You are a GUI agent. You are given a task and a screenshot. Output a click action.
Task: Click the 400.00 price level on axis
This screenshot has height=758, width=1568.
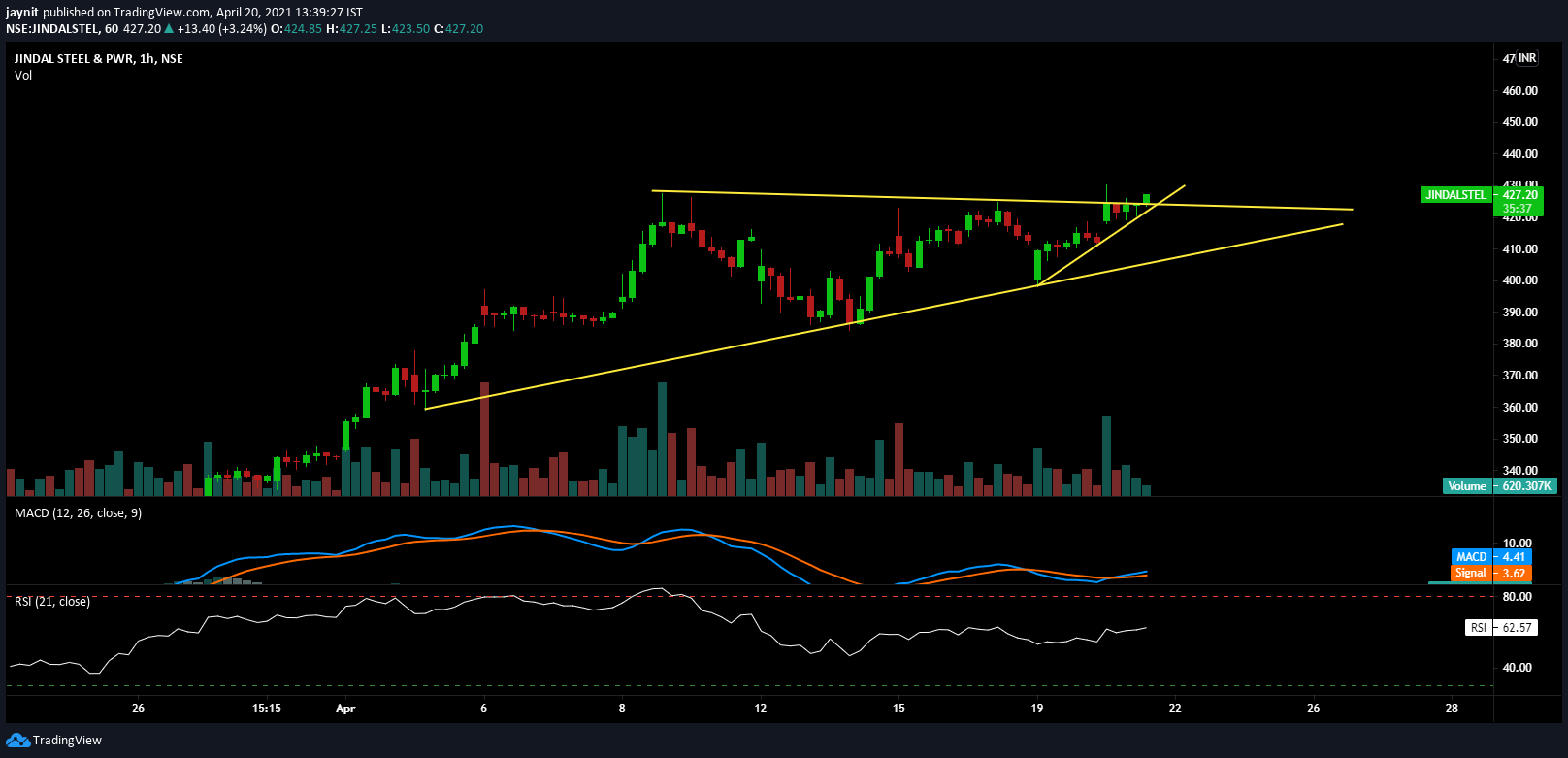[x=1519, y=280]
